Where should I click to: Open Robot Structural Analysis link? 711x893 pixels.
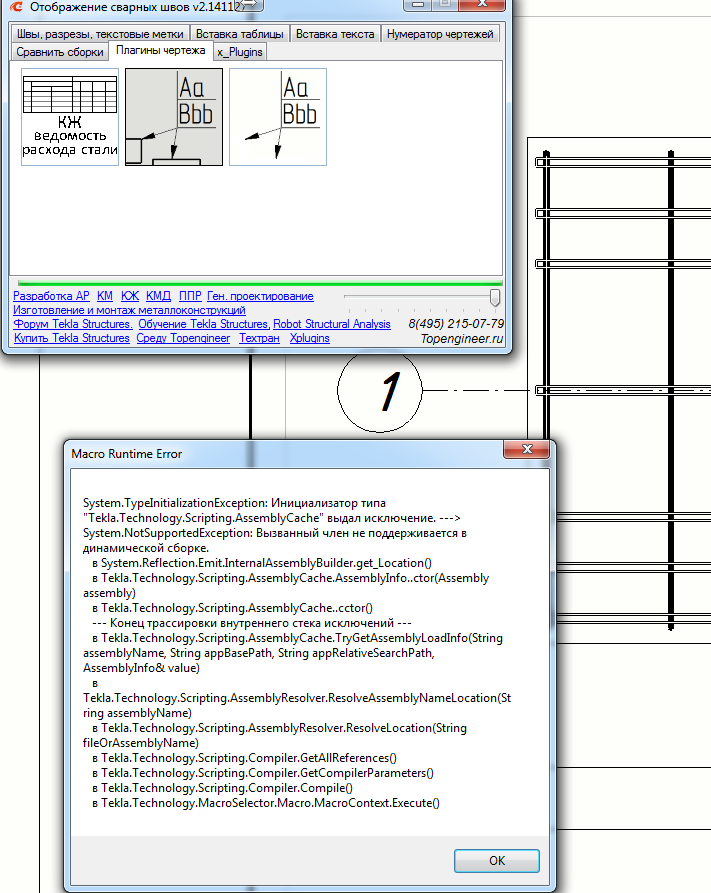(x=332, y=324)
